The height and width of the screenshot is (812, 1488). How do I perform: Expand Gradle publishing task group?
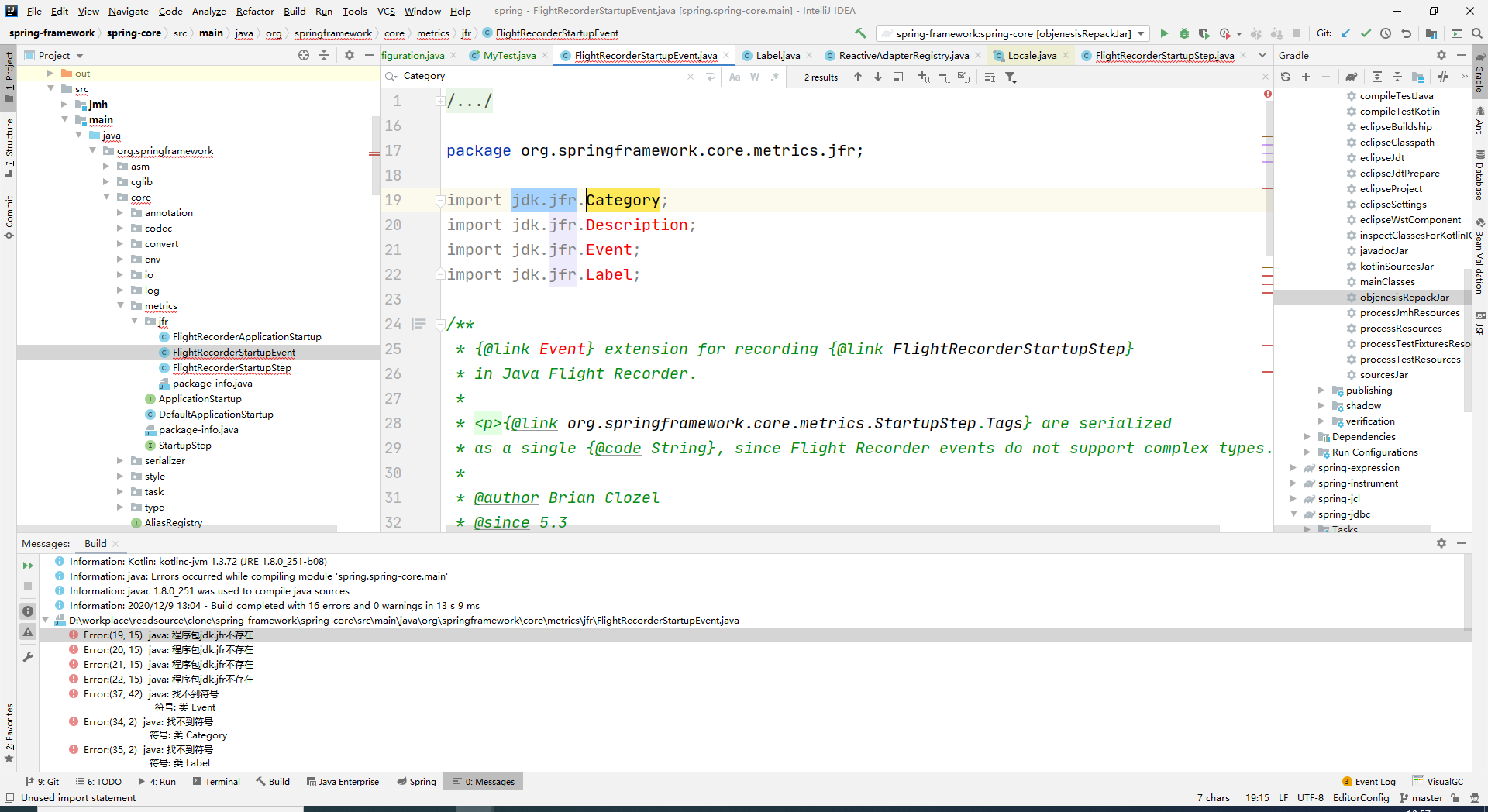point(1321,391)
